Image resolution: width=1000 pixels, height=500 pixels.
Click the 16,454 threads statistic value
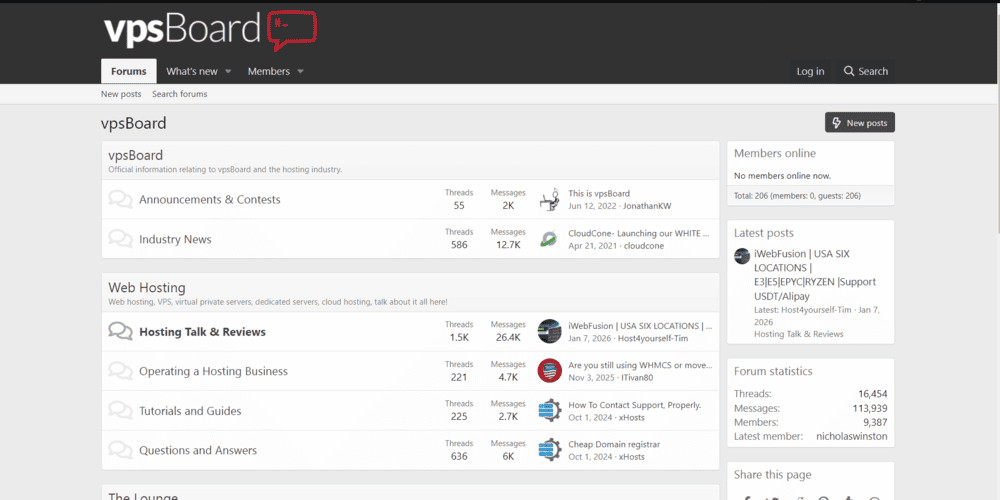pos(872,394)
